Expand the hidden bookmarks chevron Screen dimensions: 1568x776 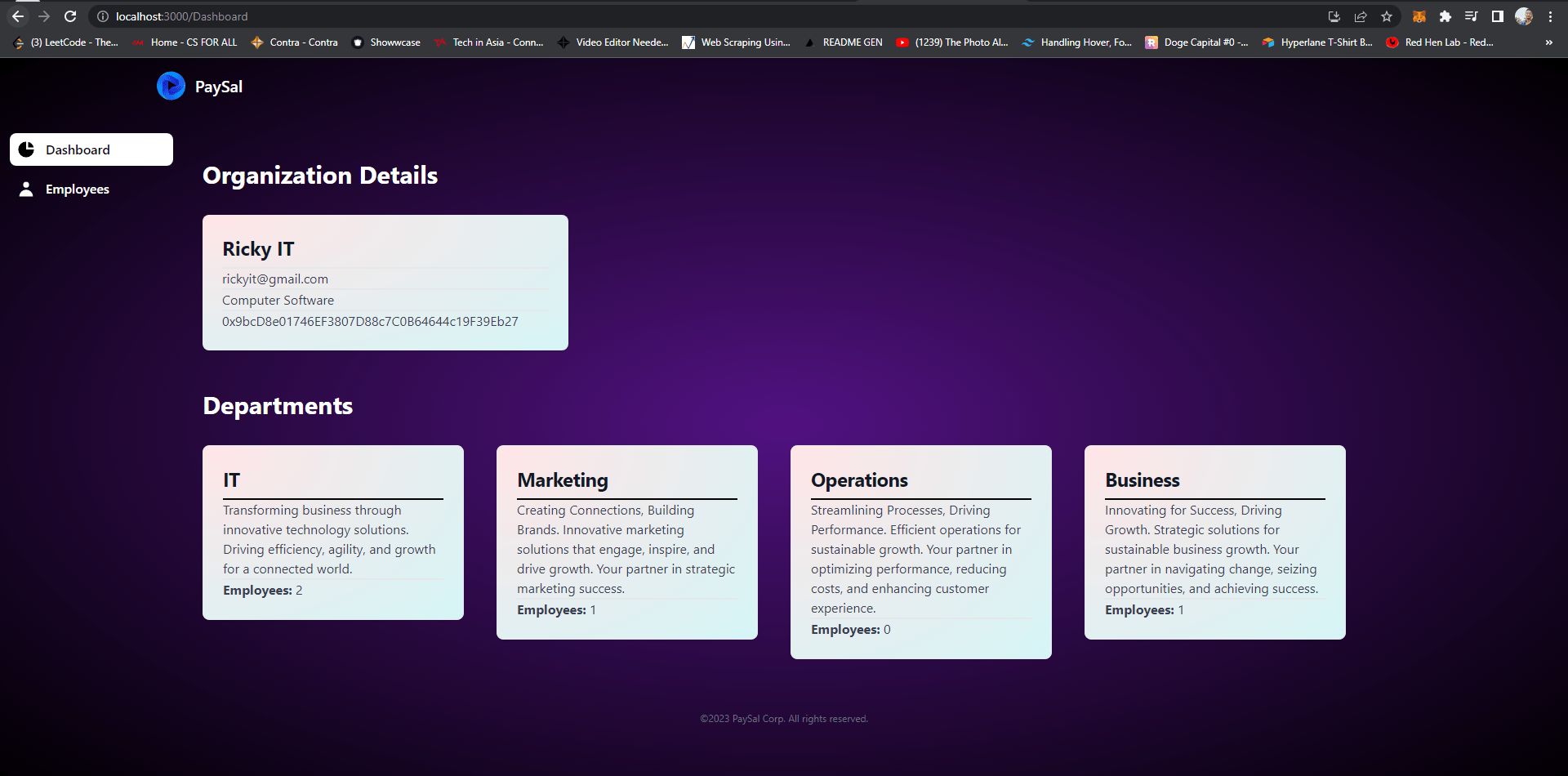(x=1549, y=42)
